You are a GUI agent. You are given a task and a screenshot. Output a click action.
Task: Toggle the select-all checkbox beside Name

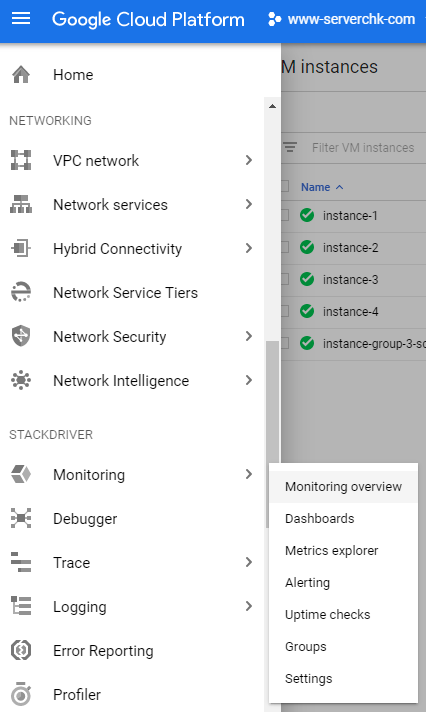point(285,187)
